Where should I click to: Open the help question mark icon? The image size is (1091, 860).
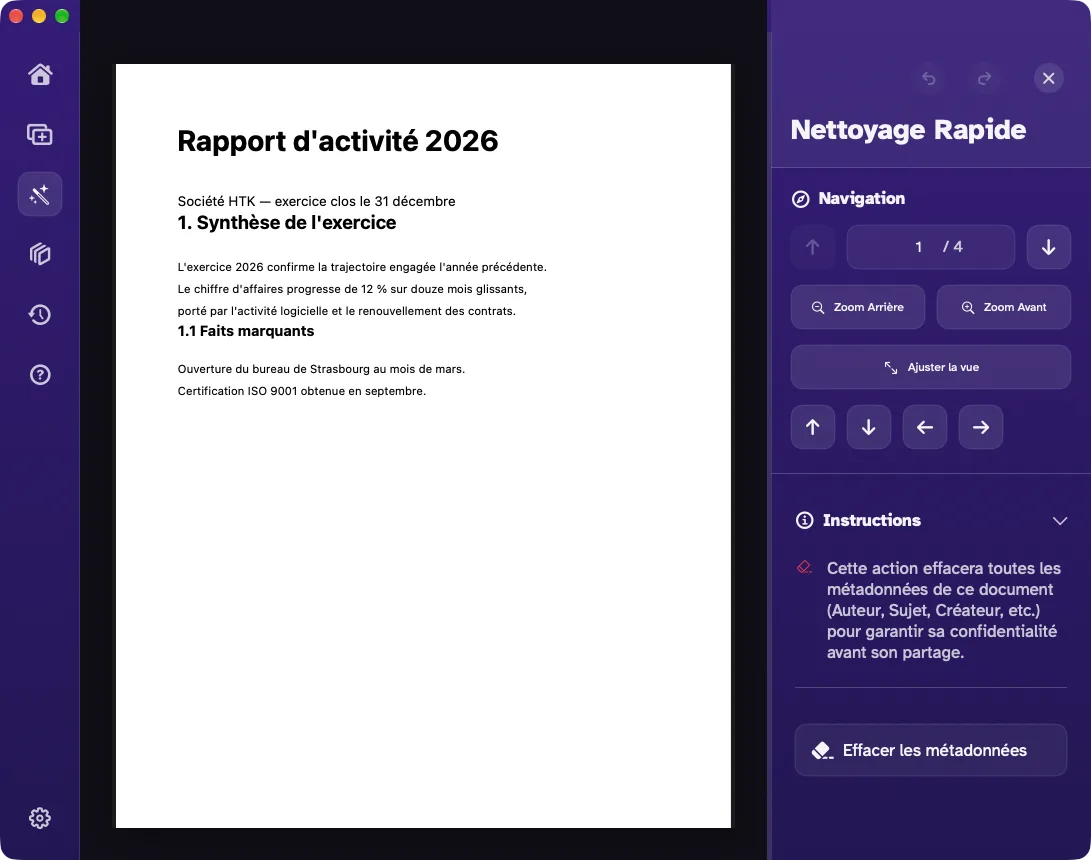(x=40, y=375)
